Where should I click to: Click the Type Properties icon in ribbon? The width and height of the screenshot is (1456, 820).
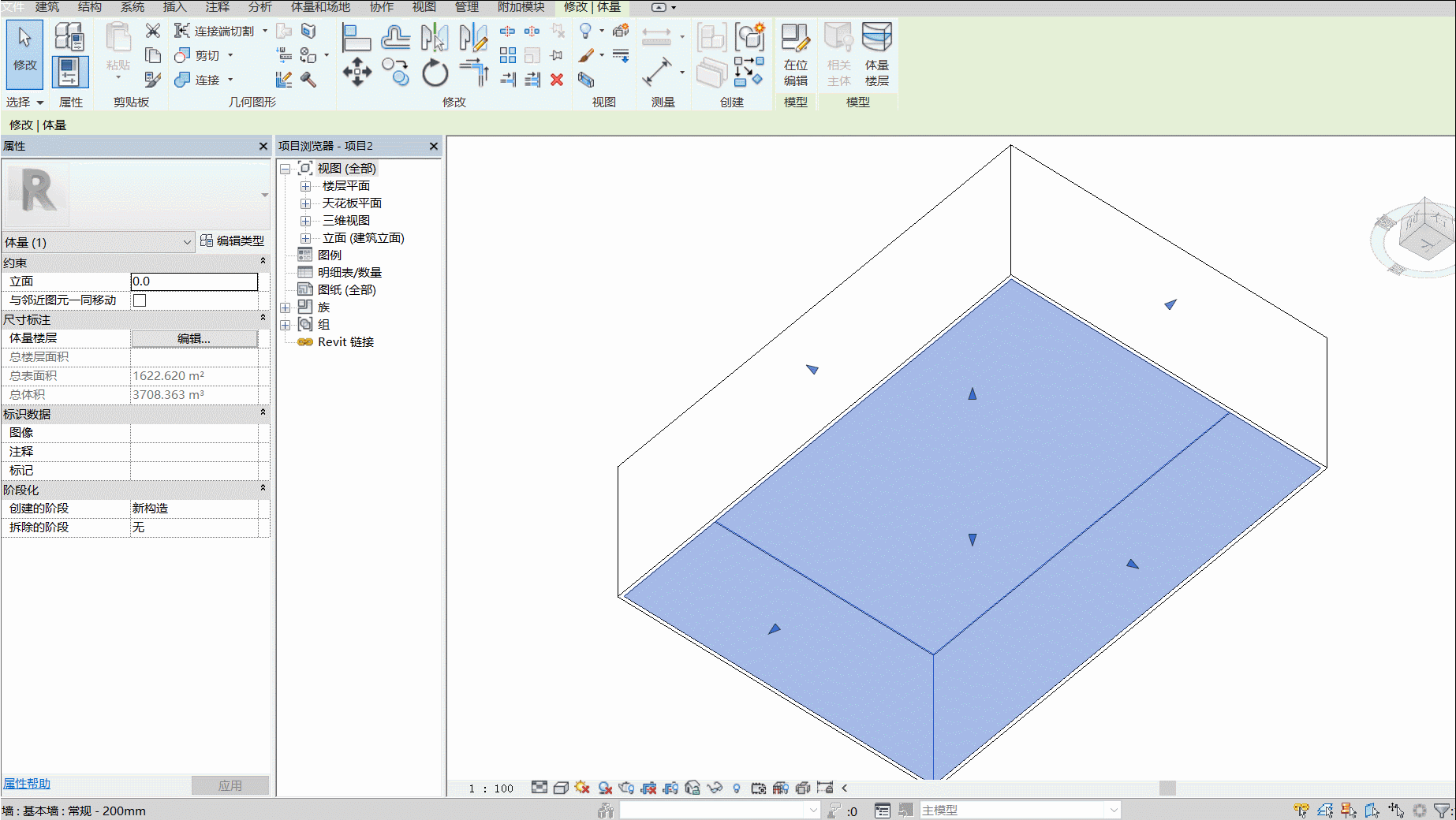pyautogui.click(x=69, y=36)
